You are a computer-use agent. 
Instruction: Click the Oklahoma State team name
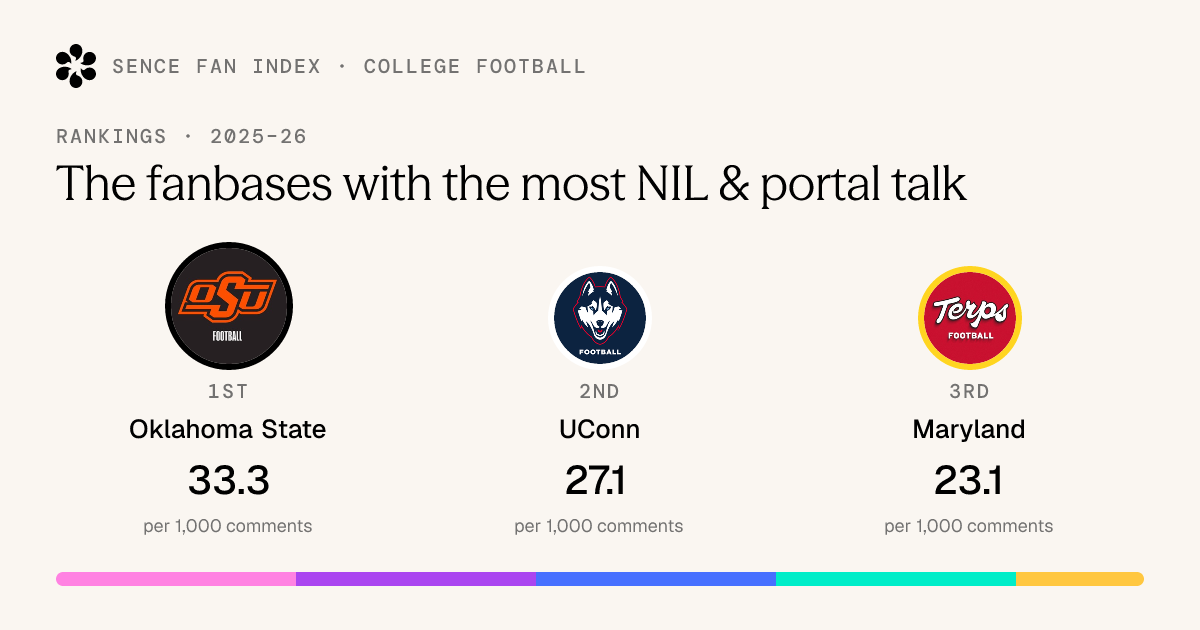(x=228, y=430)
